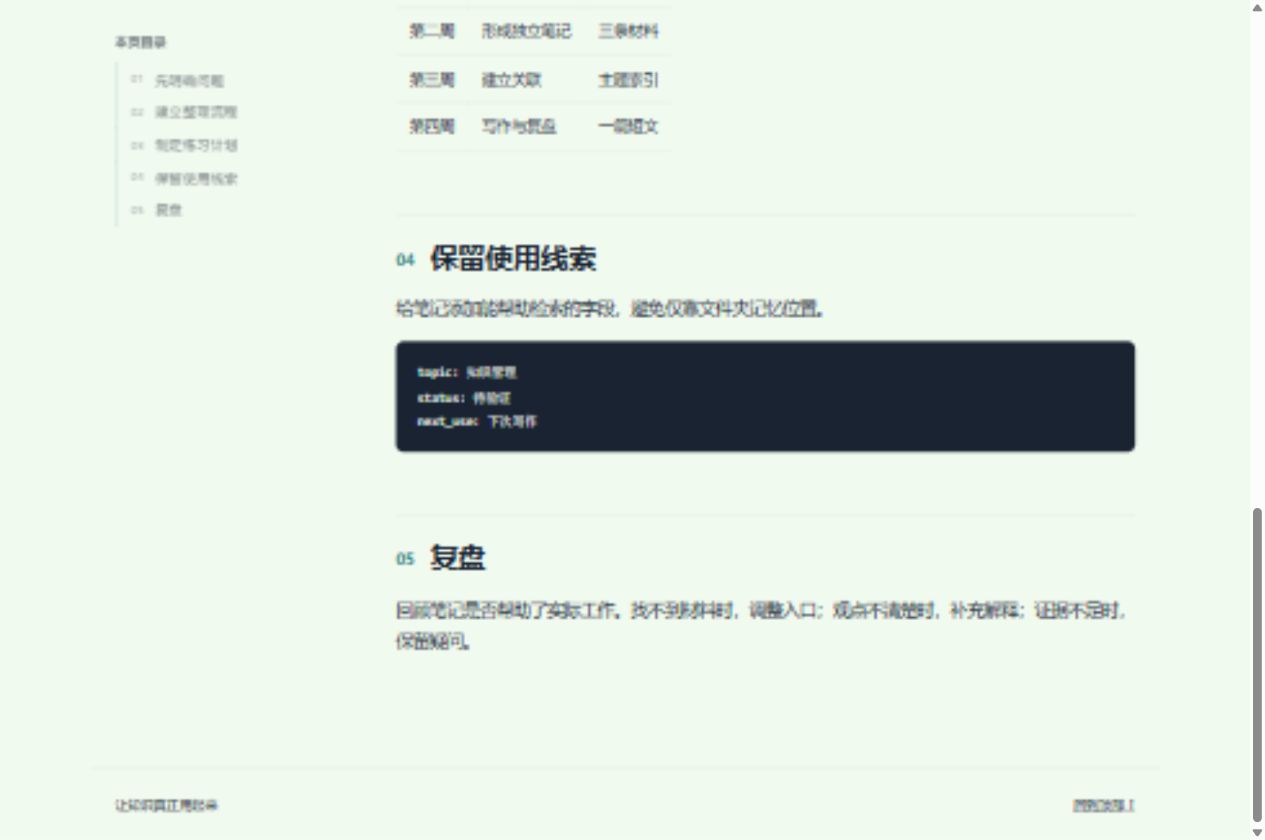Click the scrollbar down arrow
This screenshot has height=840, width=1265.
1257,832
